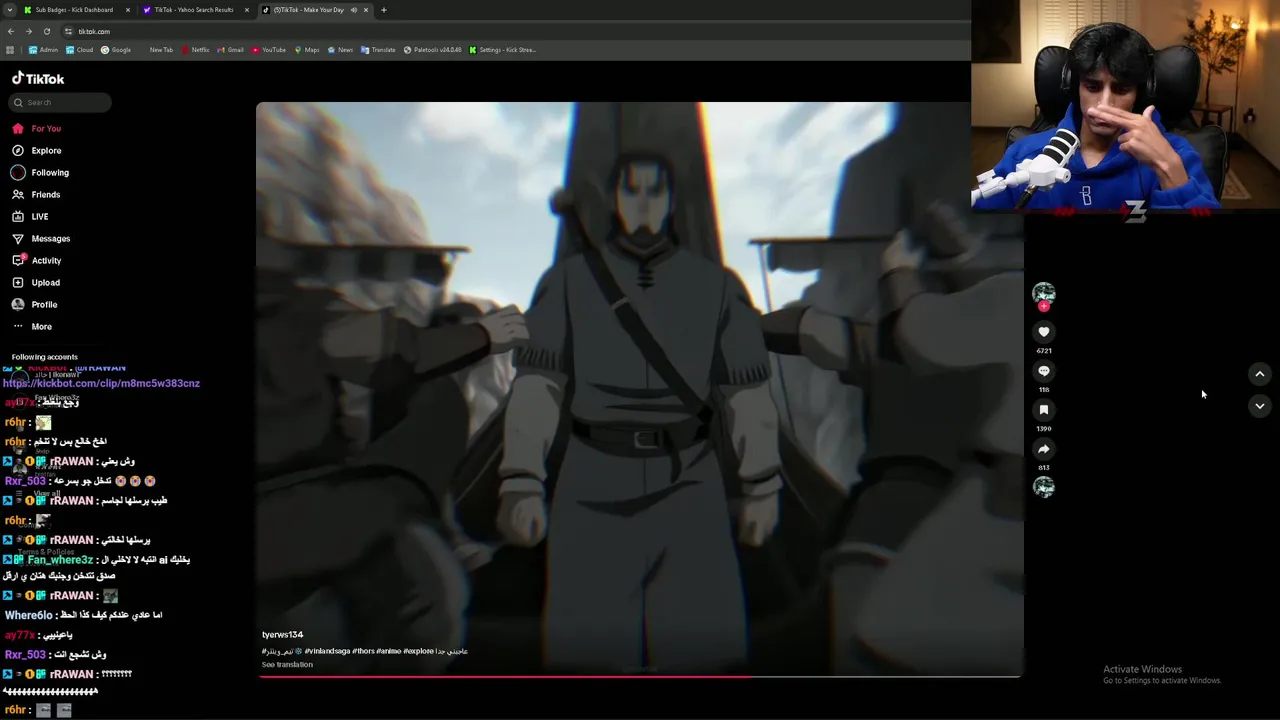Open the Explore page in sidebar

pyautogui.click(x=37, y=151)
